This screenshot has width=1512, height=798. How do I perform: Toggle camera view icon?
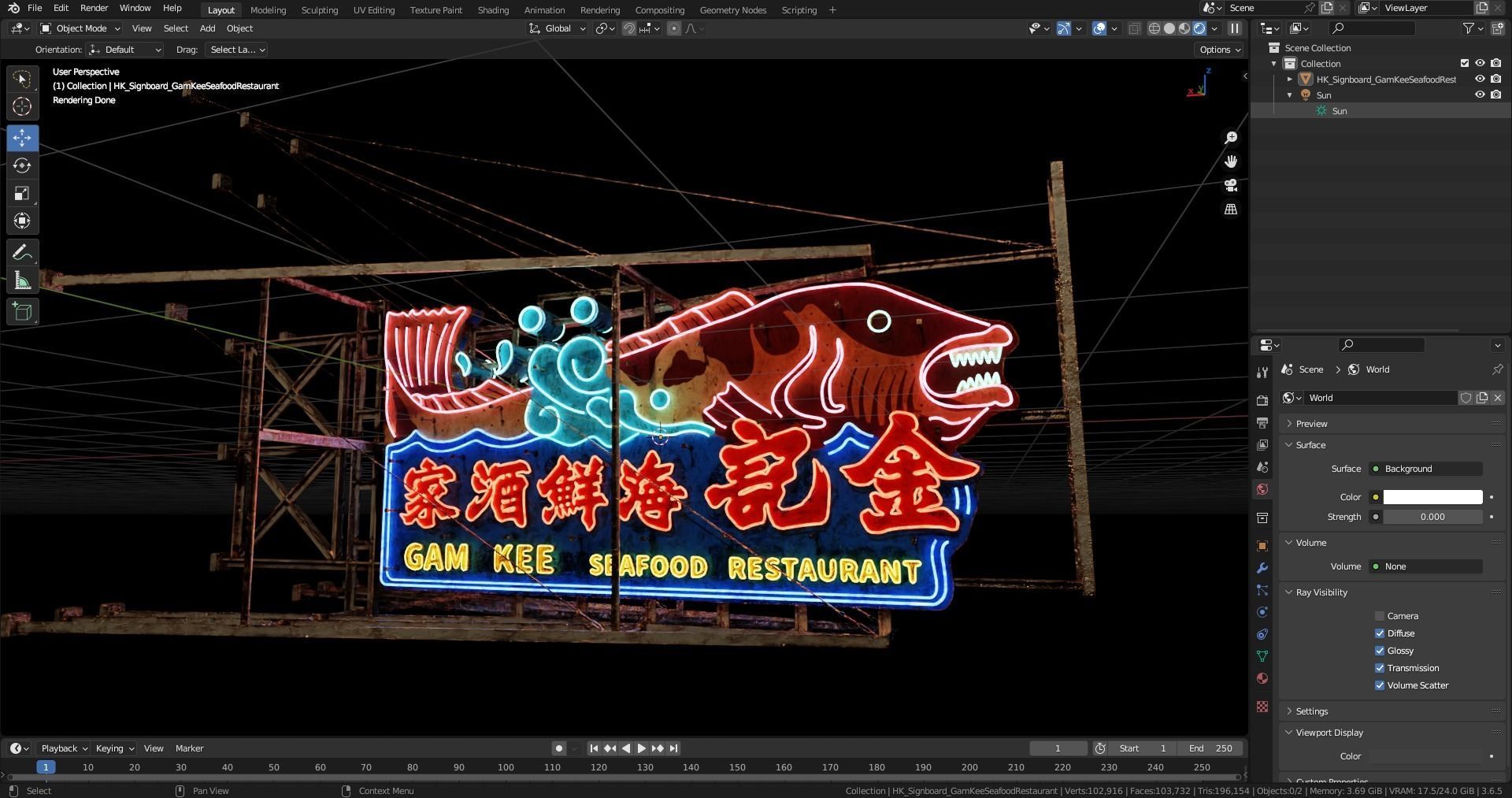(1231, 185)
